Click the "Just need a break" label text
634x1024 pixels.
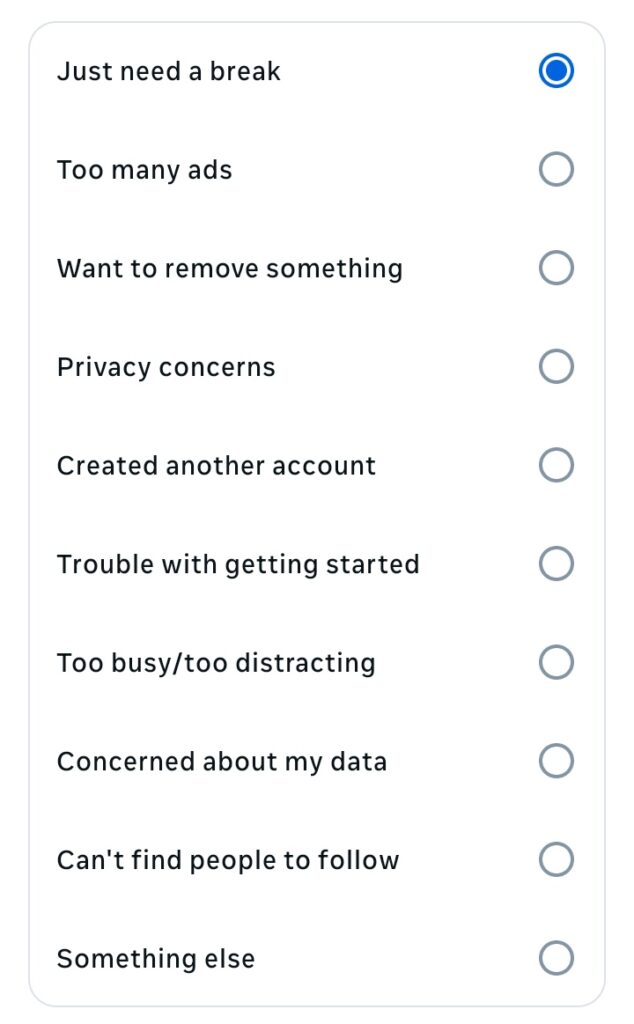click(169, 72)
